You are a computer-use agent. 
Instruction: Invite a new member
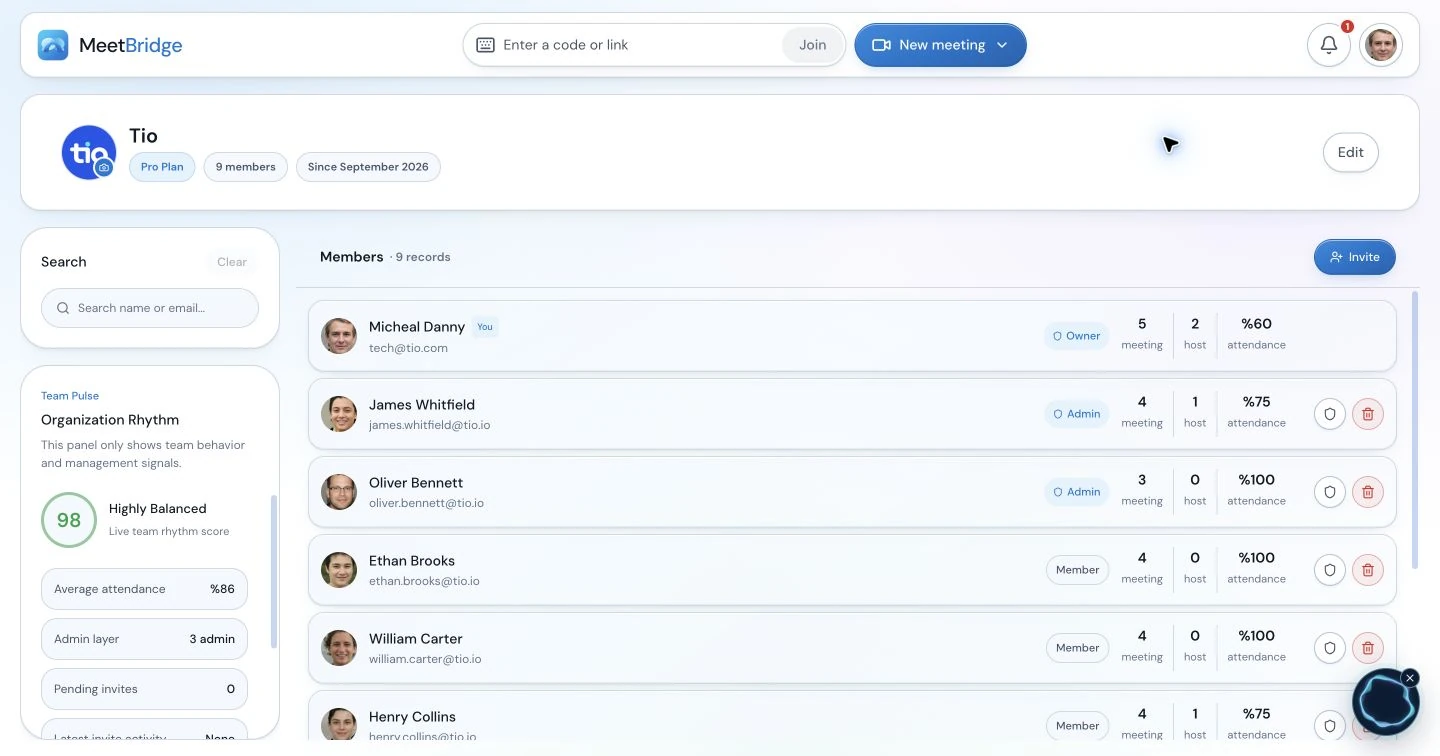click(1355, 257)
